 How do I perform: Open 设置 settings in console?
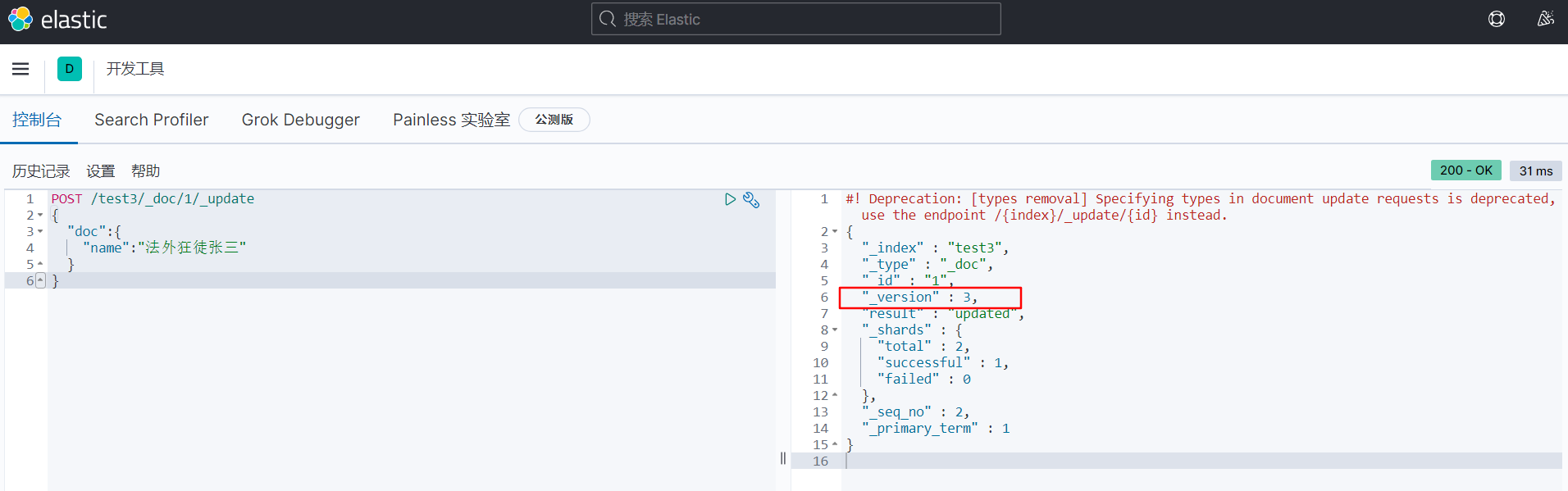tap(101, 171)
